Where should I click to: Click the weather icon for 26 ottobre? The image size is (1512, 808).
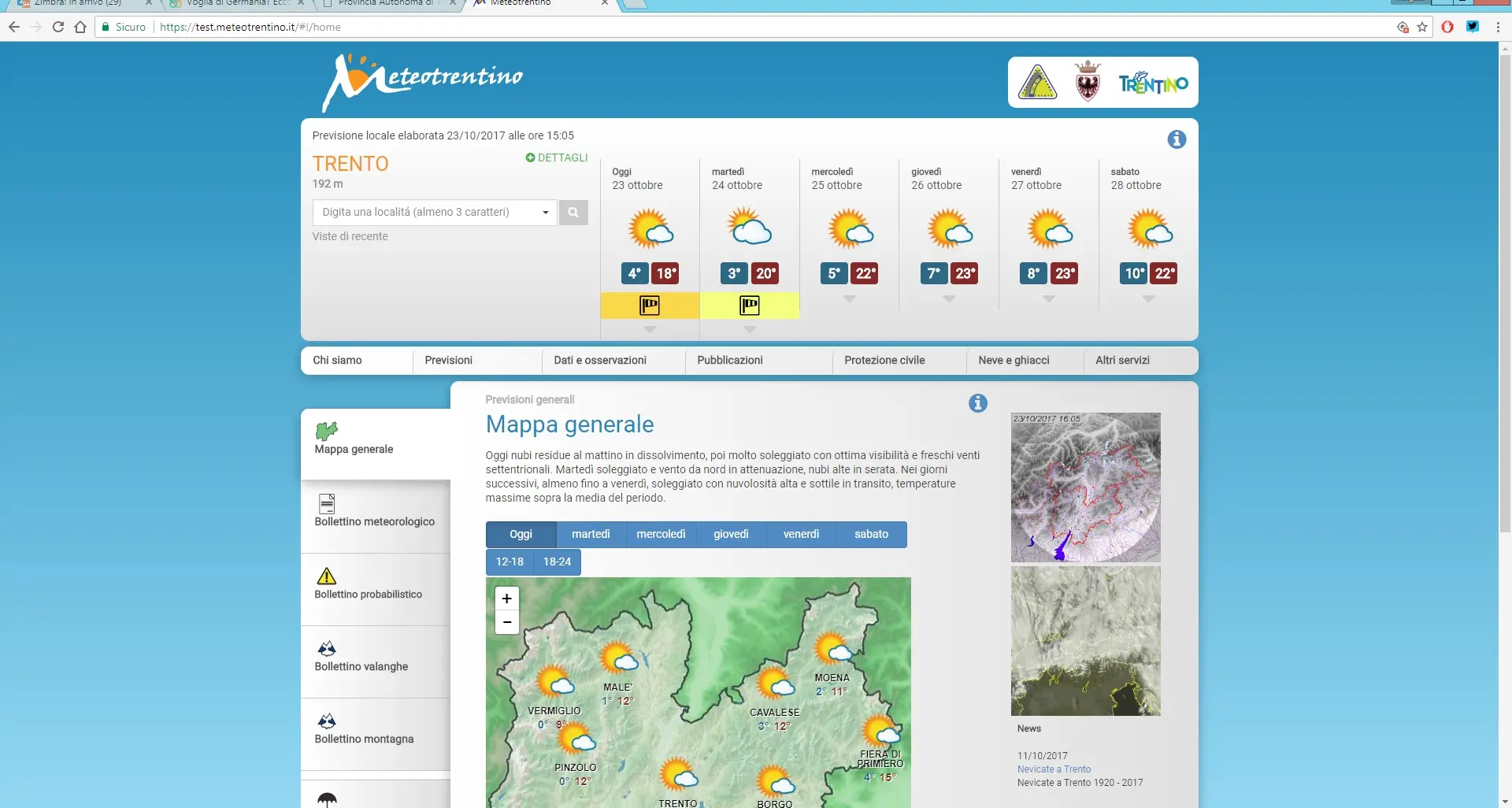click(x=950, y=229)
